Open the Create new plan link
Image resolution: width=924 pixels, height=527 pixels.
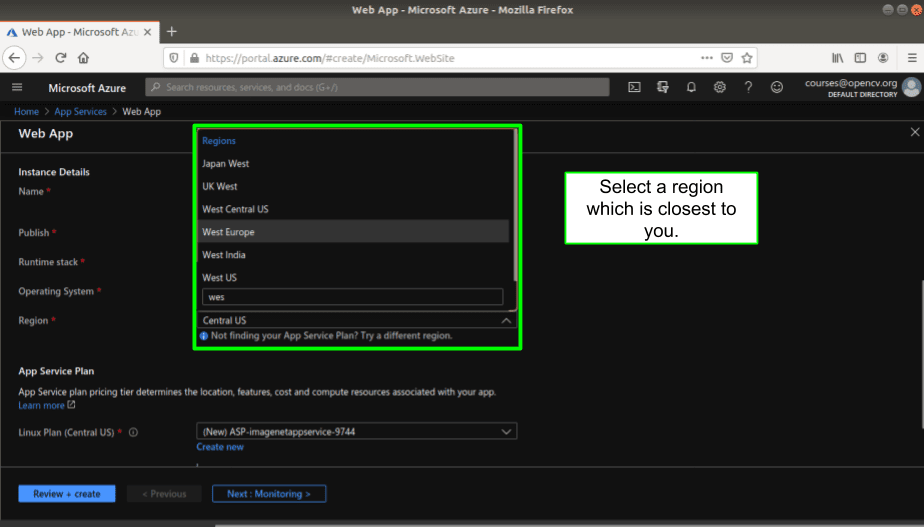coord(220,447)
